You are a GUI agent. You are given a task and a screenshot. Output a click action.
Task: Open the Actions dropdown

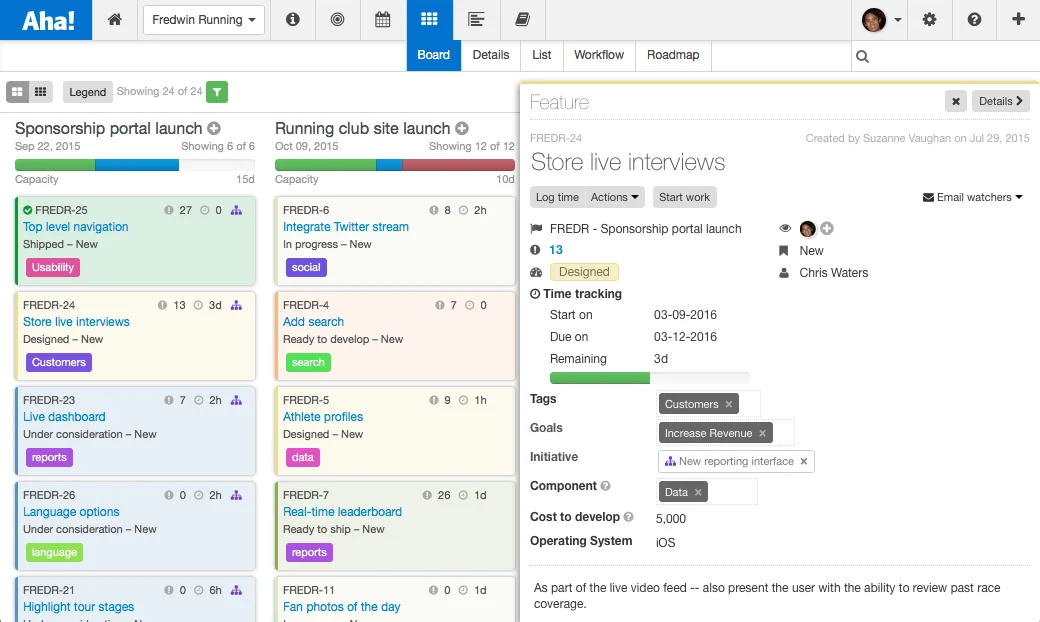(614, 197)
